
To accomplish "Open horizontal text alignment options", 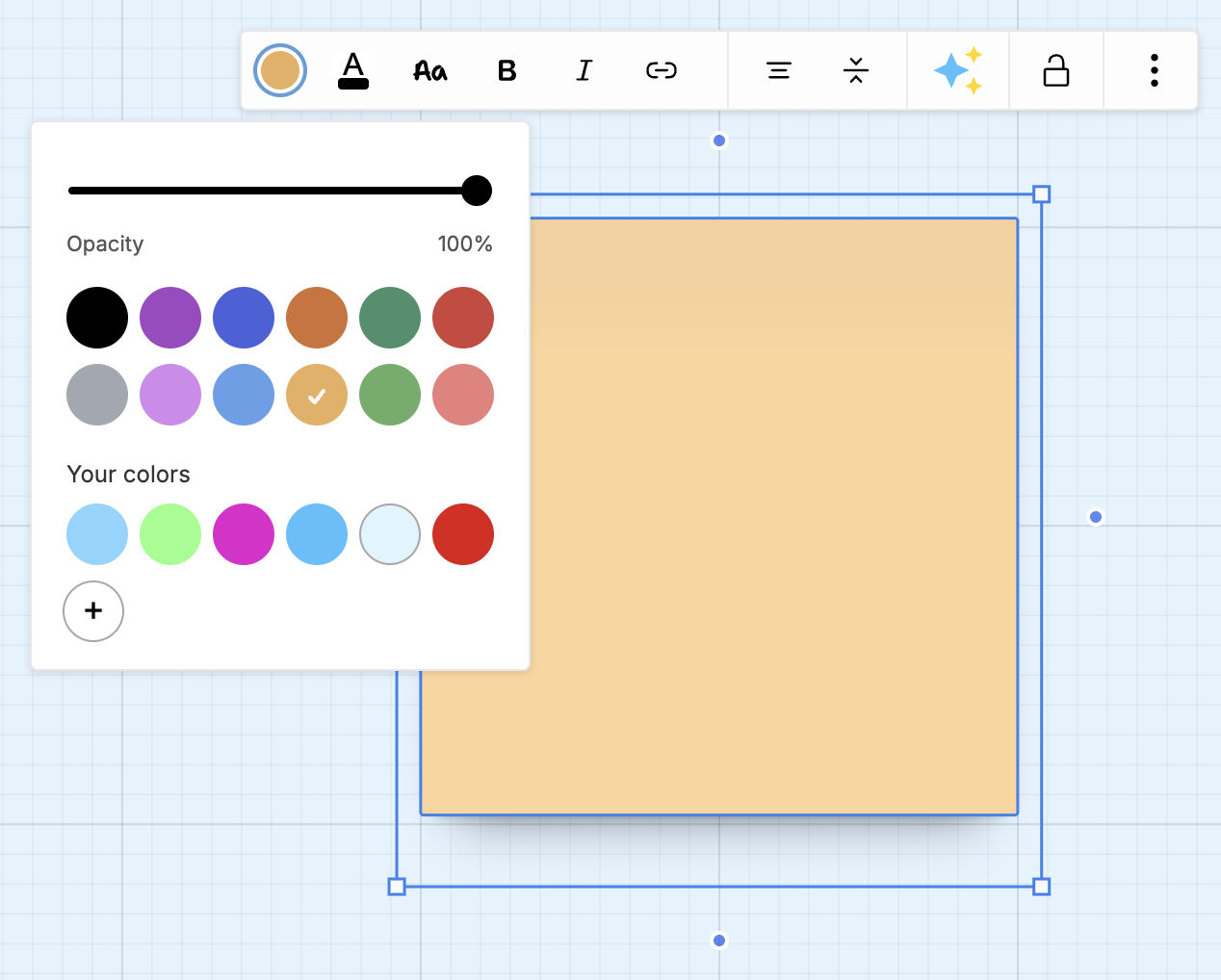I will click(x=779, y=70).
